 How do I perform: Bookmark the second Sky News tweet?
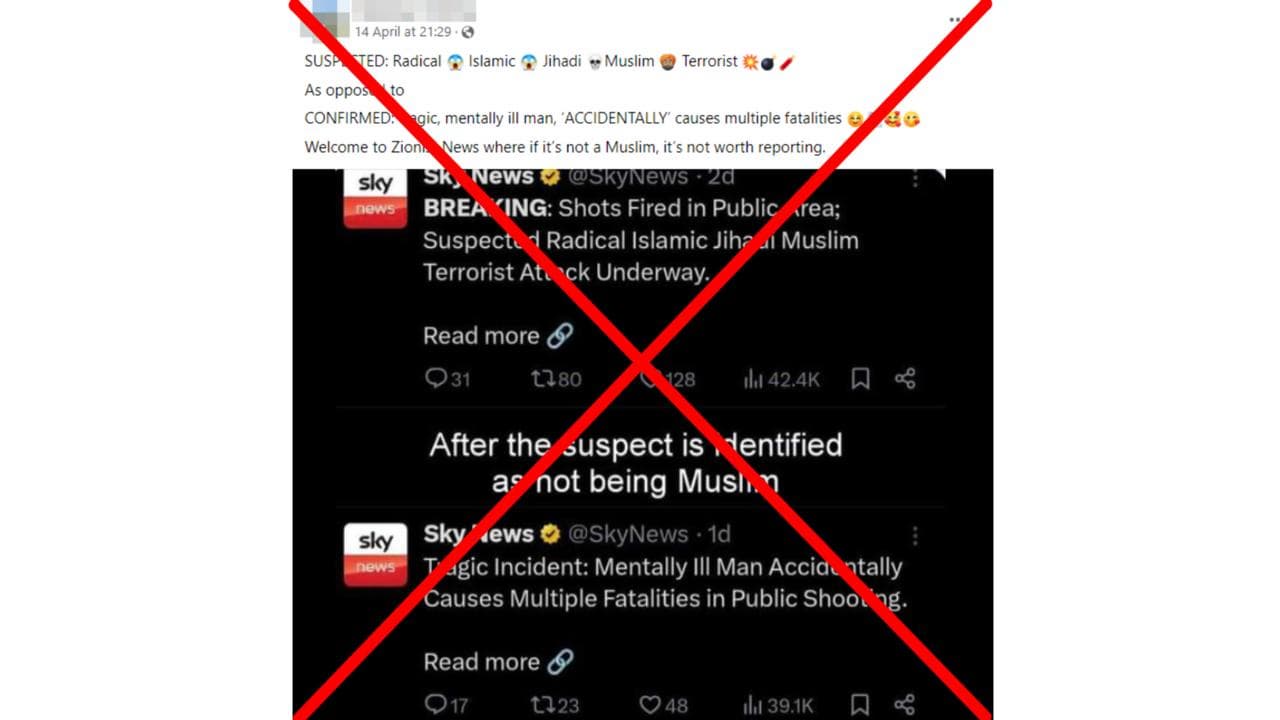click(x=860, y=704)
